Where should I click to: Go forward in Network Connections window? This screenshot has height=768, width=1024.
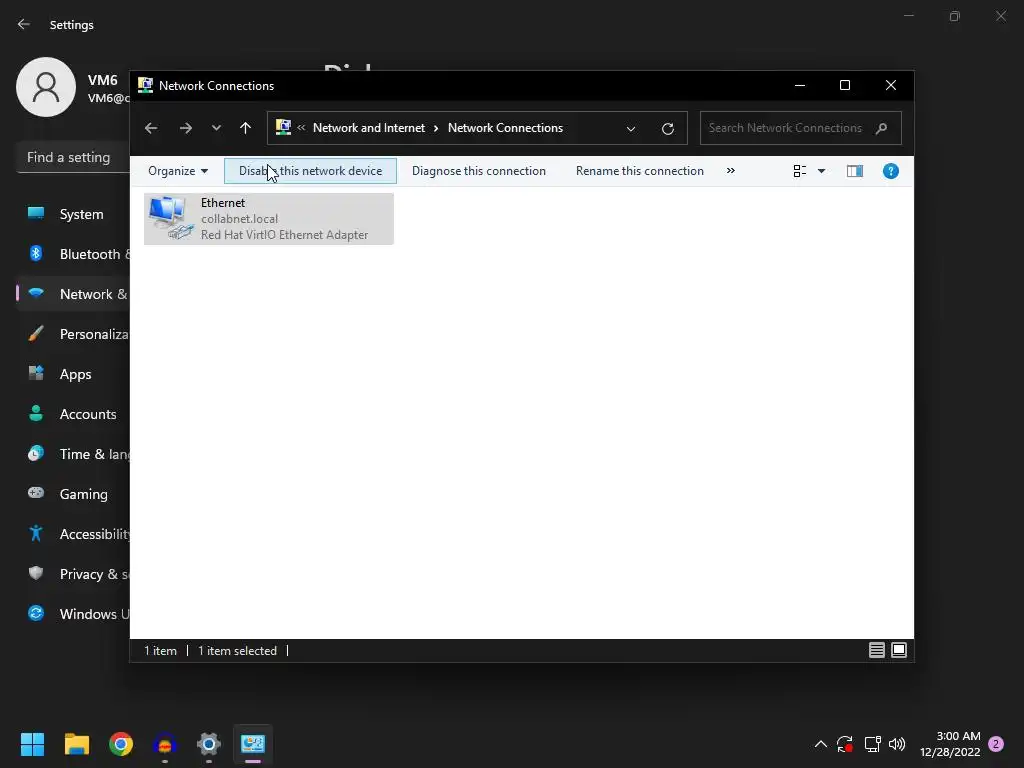coord(185,128)
